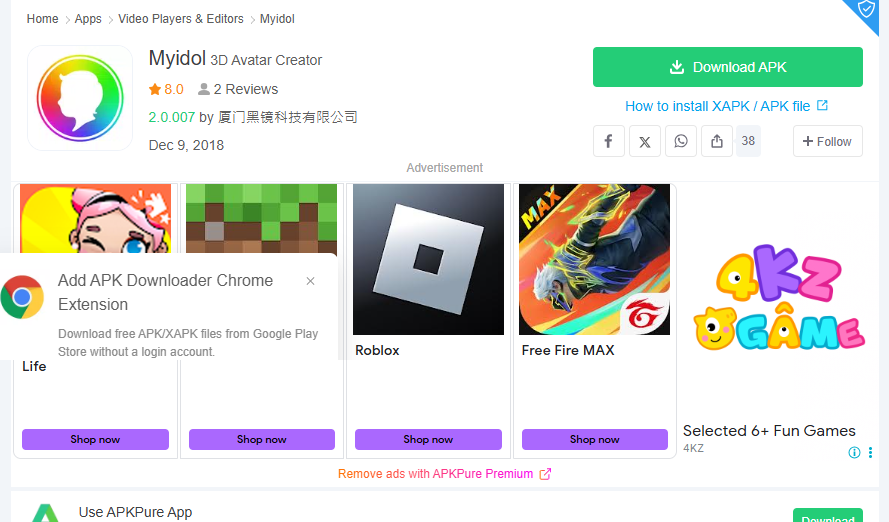Open Video Players & Editors breadcrumb
889x522 pixels.
181,19
